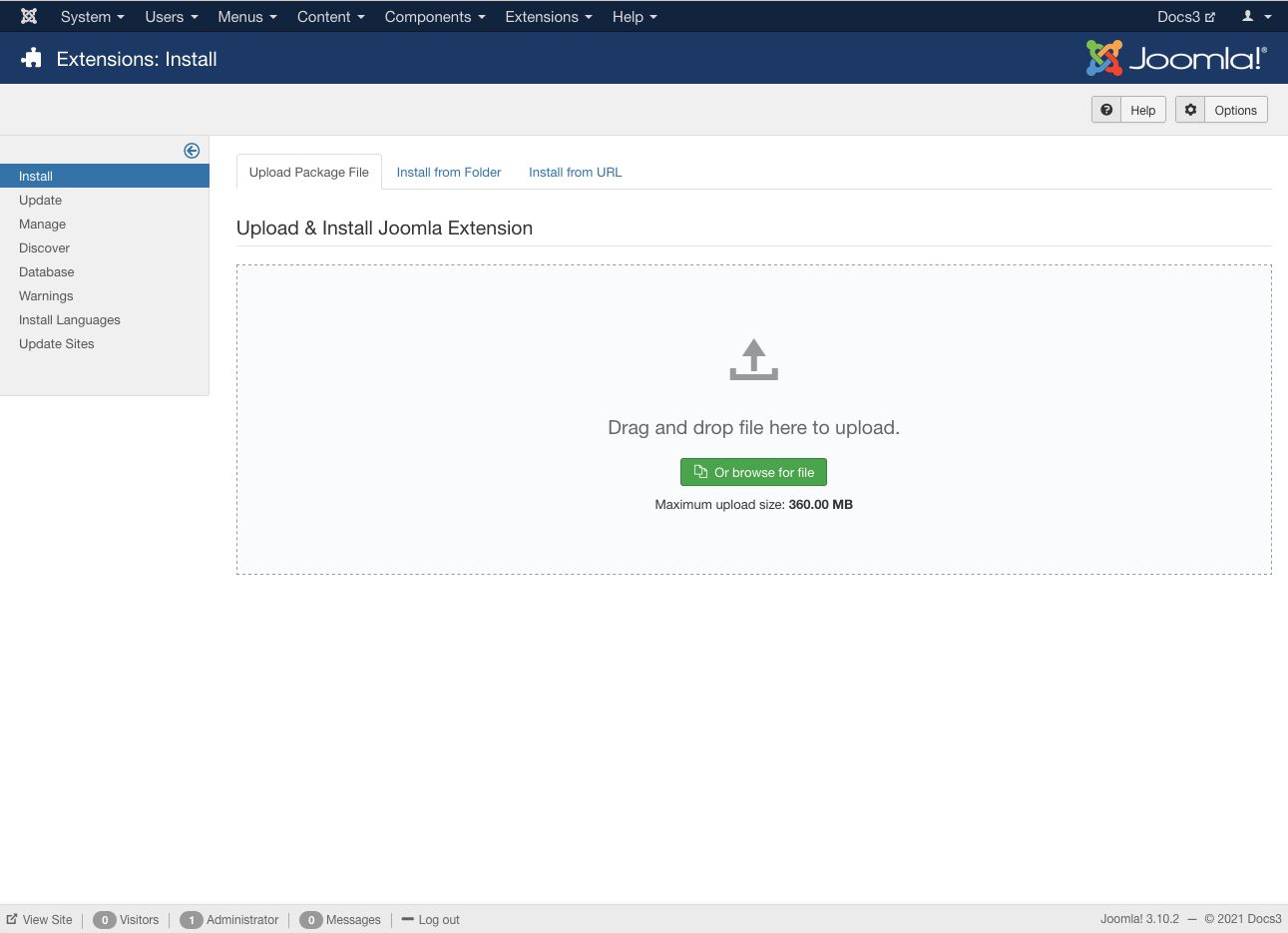Open Install Languages in the sidebar
Viewport: 1288px width, 933px height.
[70, 319]
